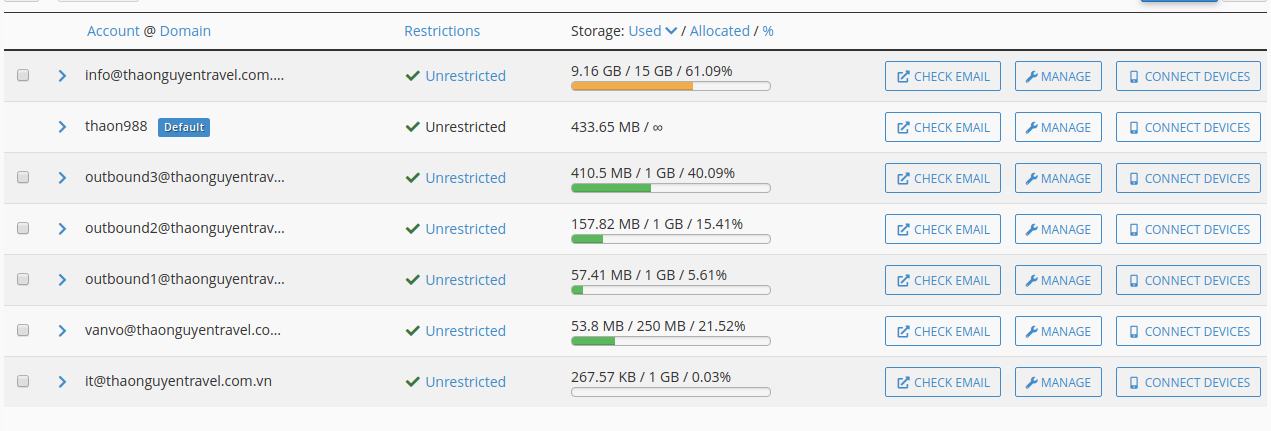Click phone icon in outbound3 Connect Devices button
1271x431 pixels.
(1134, 178)
